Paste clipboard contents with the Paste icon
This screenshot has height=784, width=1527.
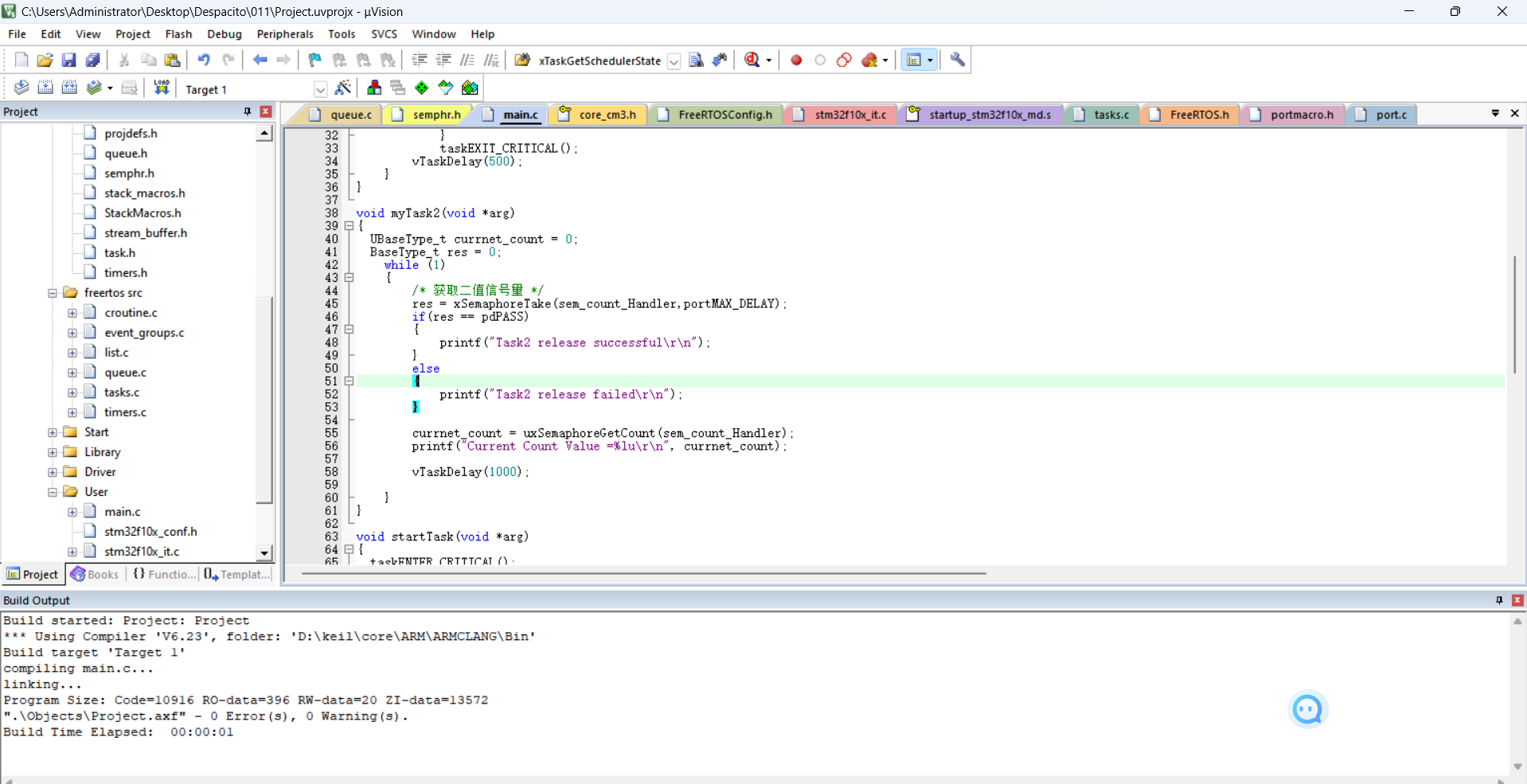172,60
